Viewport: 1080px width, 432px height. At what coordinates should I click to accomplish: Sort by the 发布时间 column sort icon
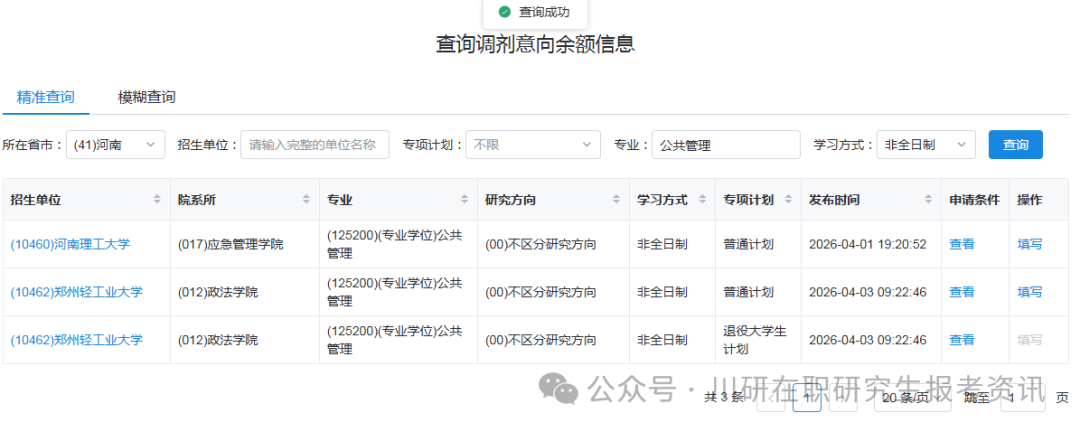pos(928,200)
